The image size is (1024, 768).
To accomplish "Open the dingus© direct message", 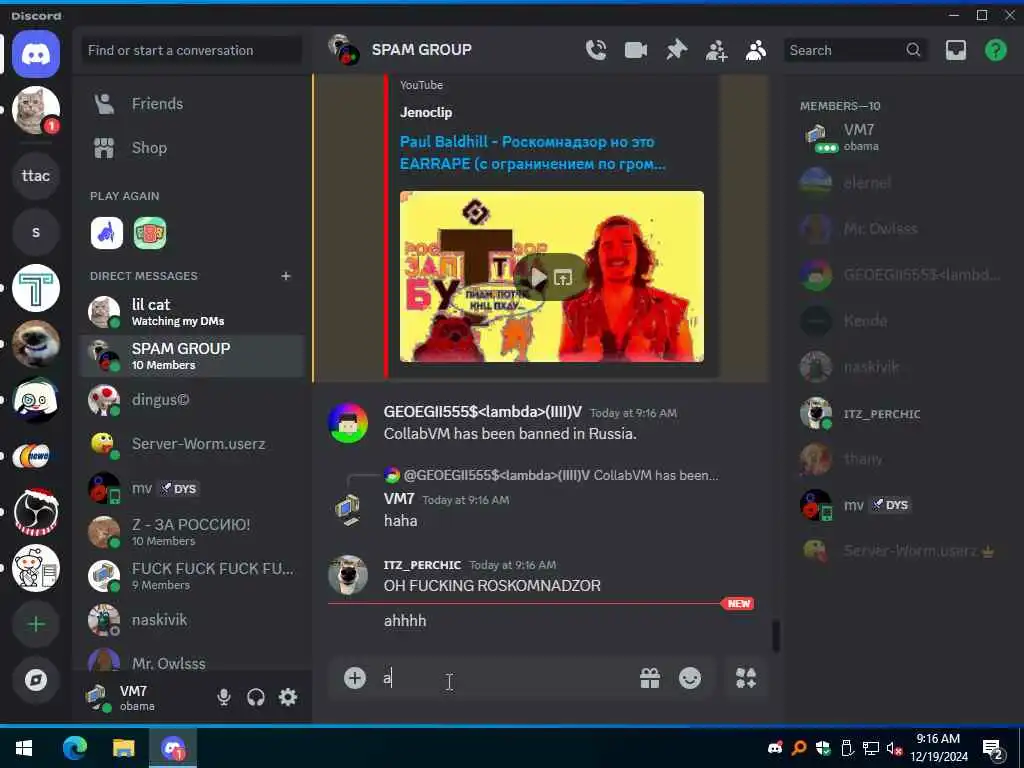I will tap(191, 400).
